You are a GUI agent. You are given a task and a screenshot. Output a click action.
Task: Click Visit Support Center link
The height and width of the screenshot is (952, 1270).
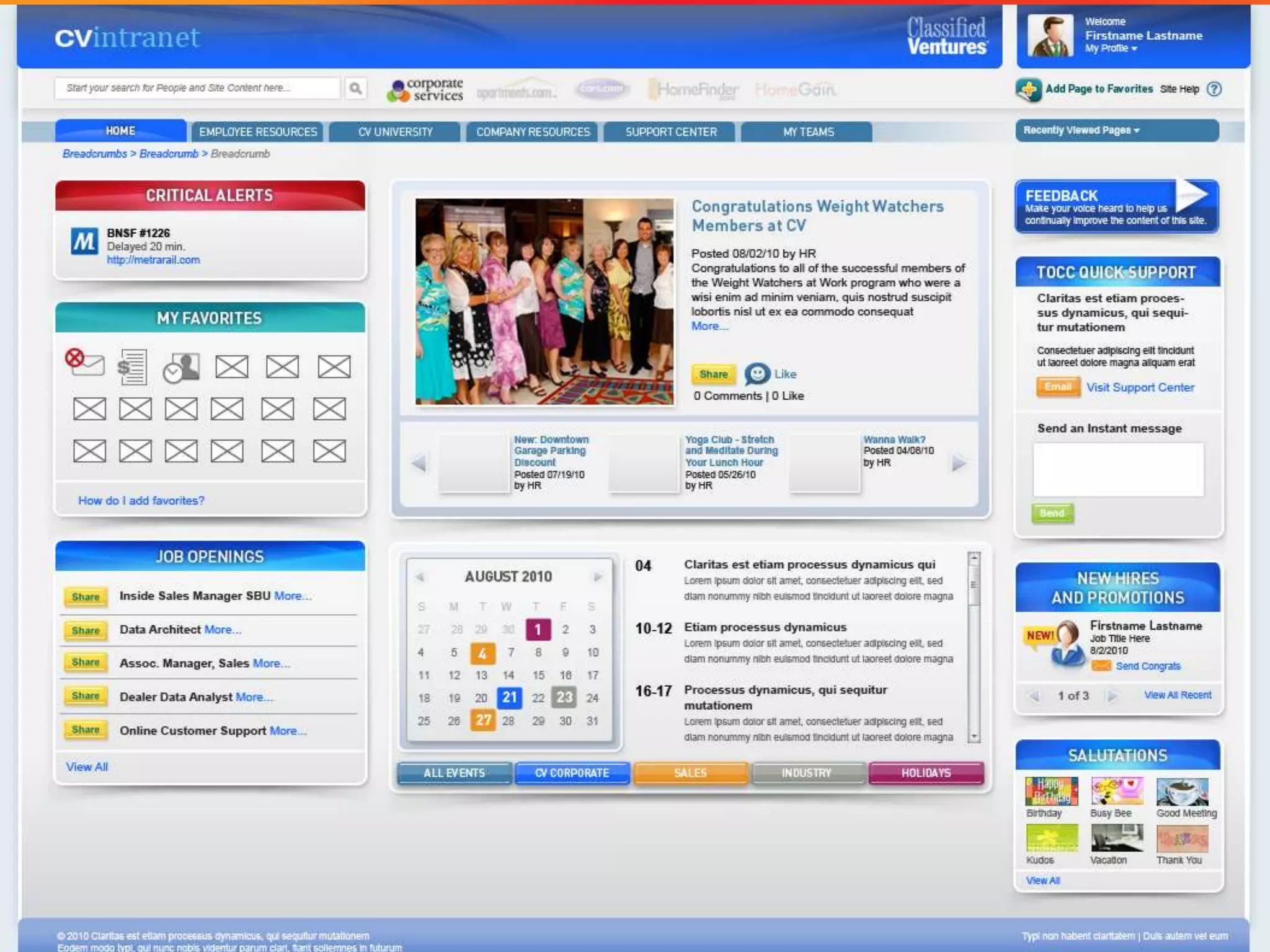tap(1140, 387)
